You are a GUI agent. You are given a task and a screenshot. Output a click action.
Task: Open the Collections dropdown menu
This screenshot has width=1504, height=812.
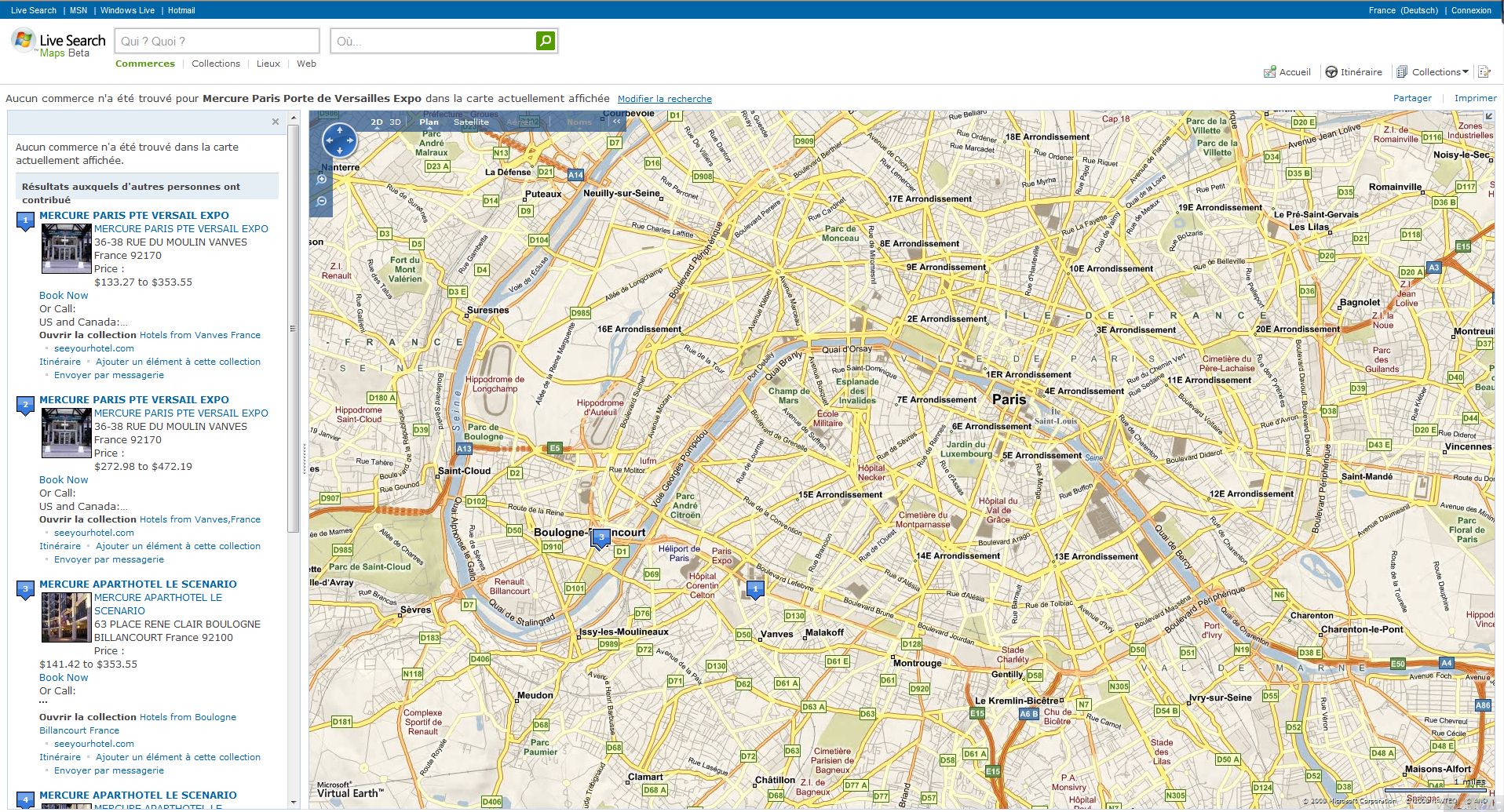[1440, 72]
